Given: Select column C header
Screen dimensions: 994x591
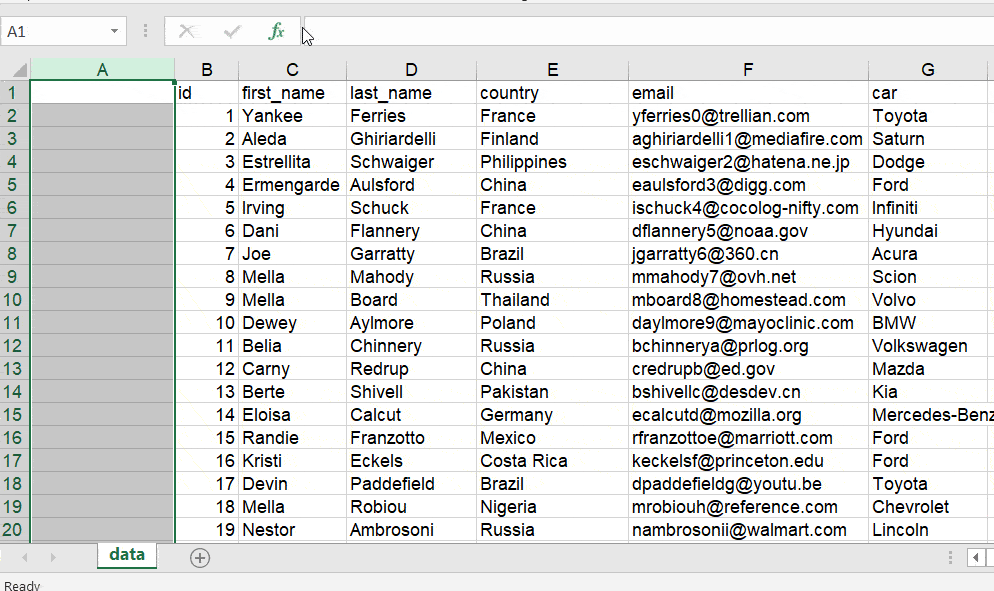Looking at the screenshot, I should tap(292, 69).
